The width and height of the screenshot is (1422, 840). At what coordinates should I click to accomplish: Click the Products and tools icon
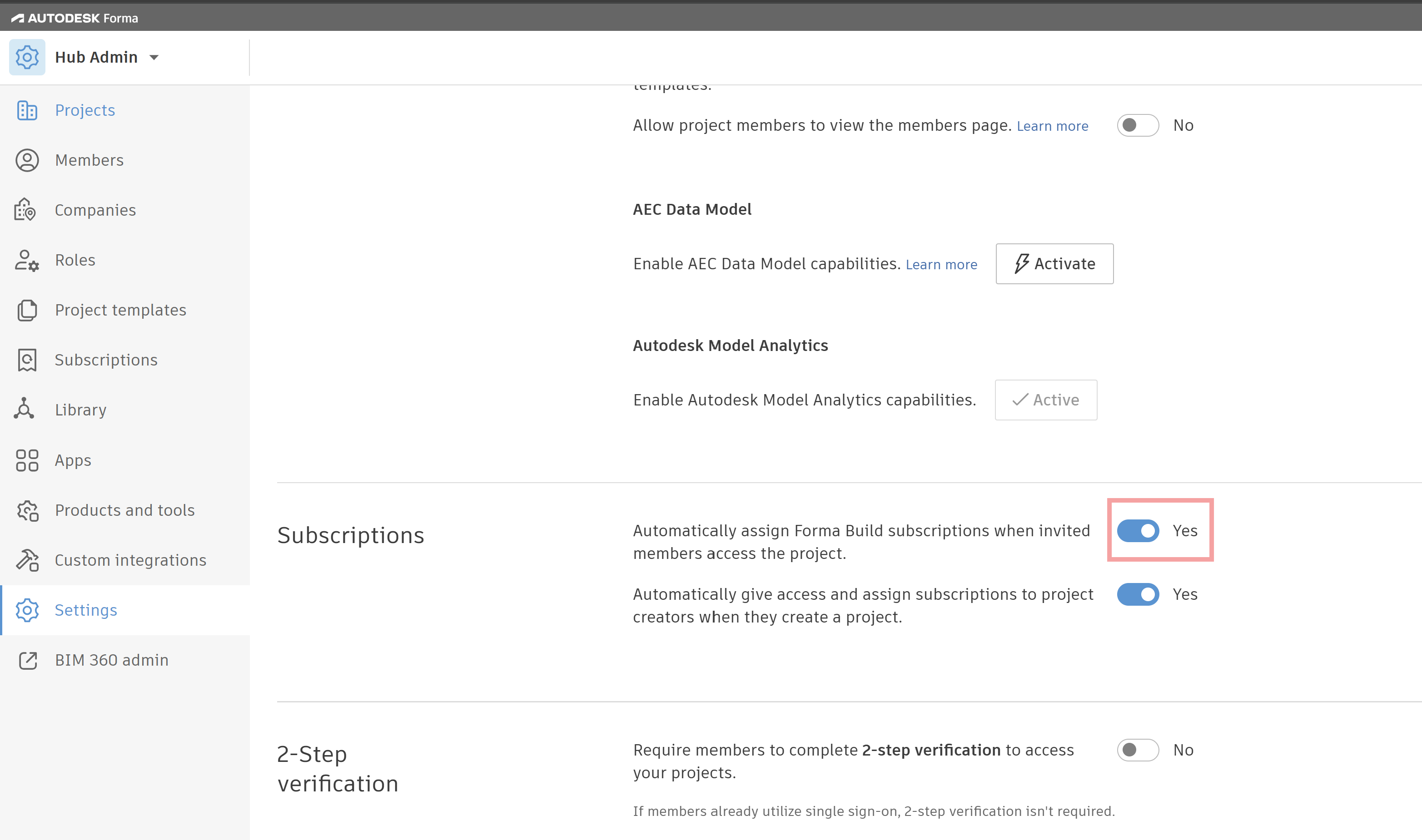coord(28,510)
